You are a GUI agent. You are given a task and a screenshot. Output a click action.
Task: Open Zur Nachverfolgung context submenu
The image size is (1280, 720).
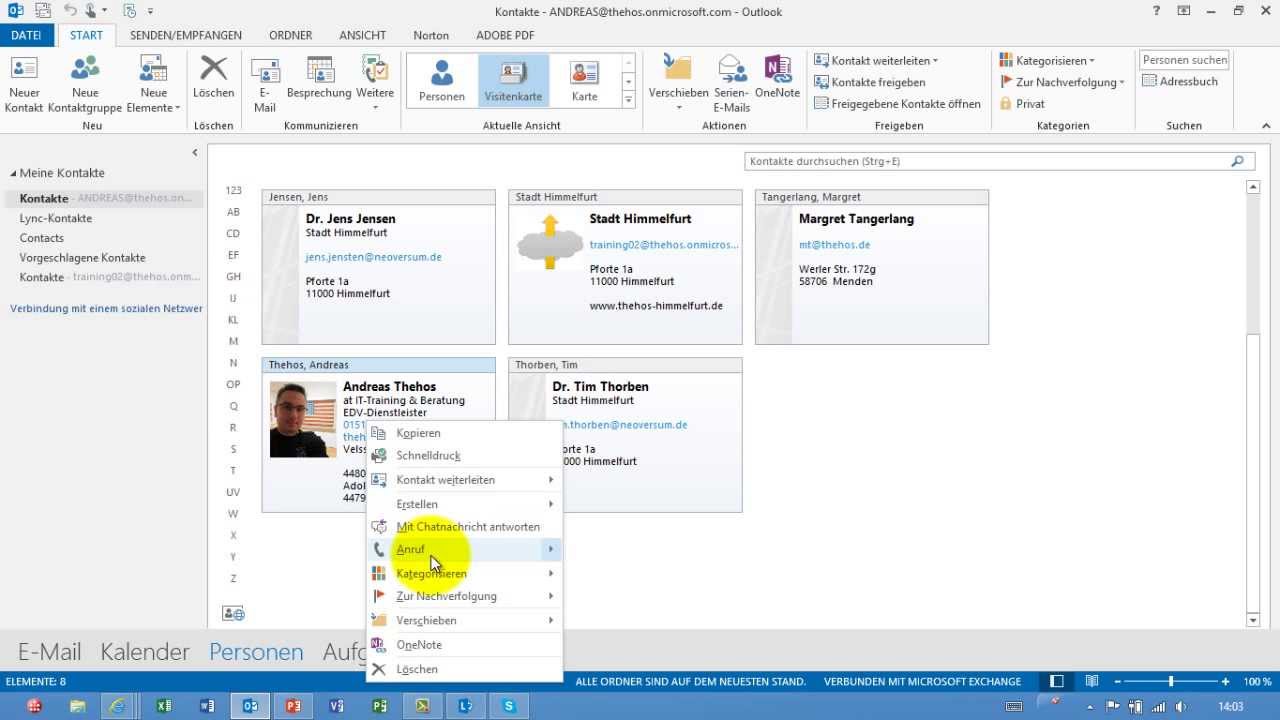(465, 596)
